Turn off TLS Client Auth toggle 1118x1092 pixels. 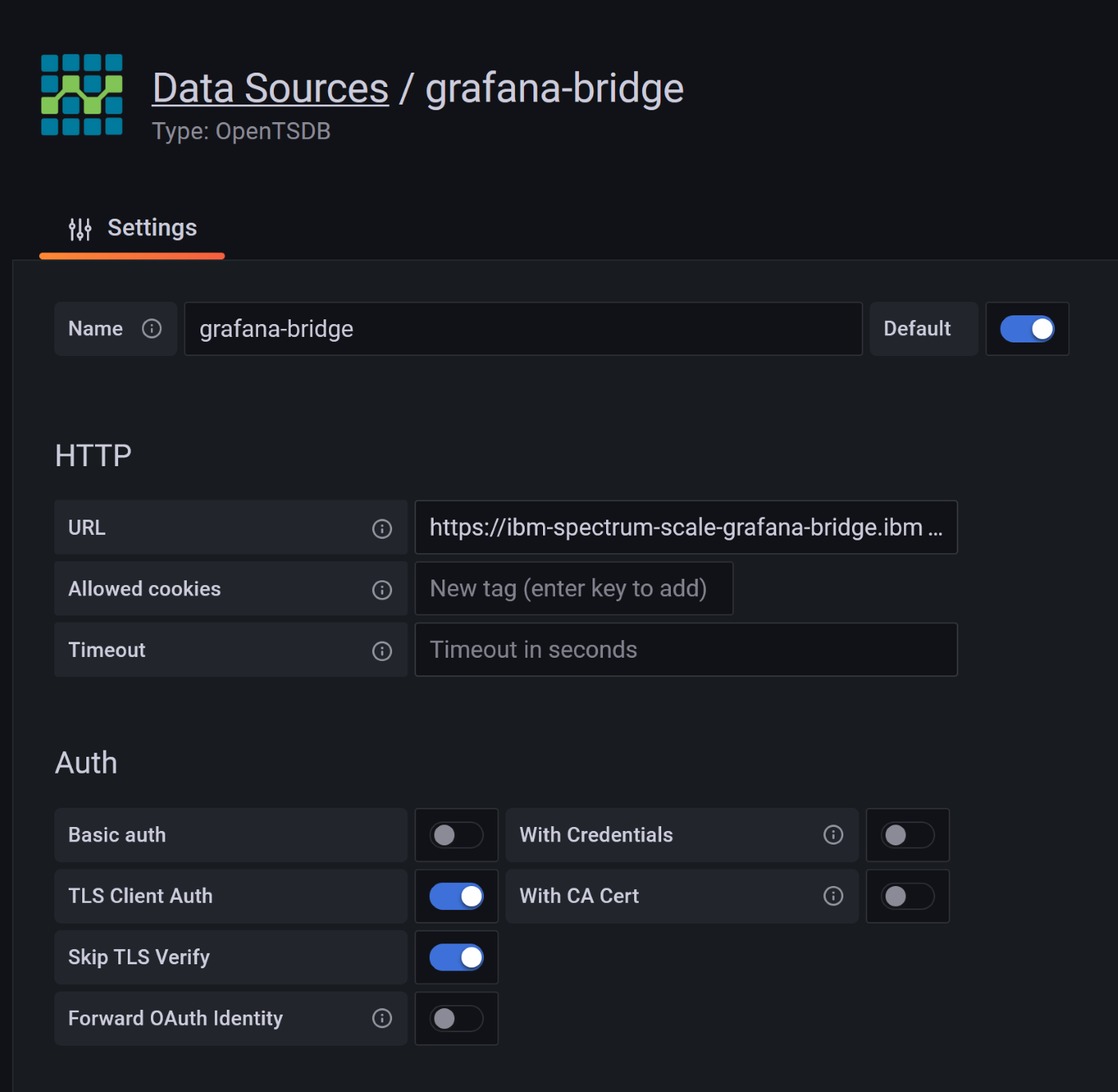pos(456,896)
